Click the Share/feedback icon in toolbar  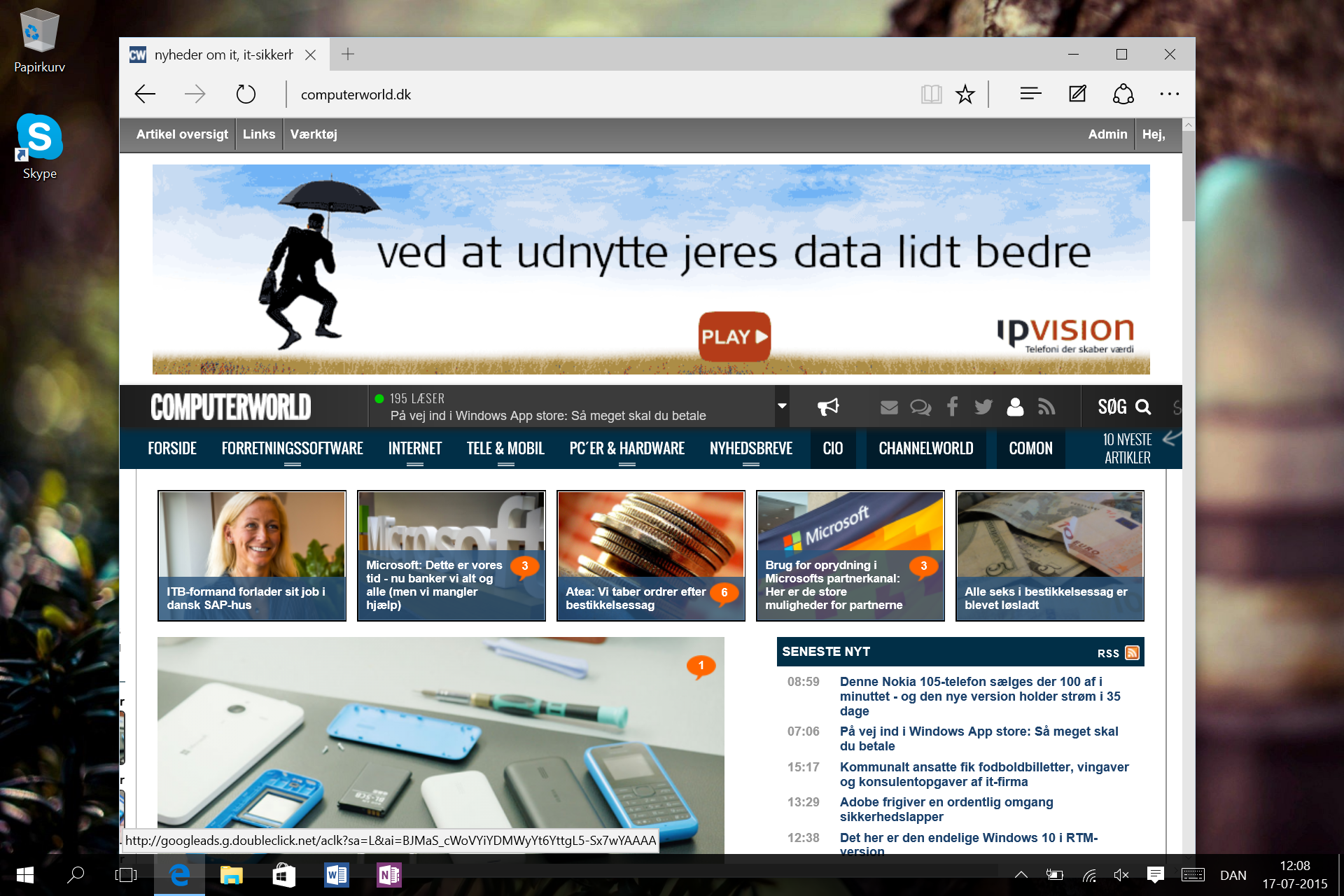point(1123,94)
